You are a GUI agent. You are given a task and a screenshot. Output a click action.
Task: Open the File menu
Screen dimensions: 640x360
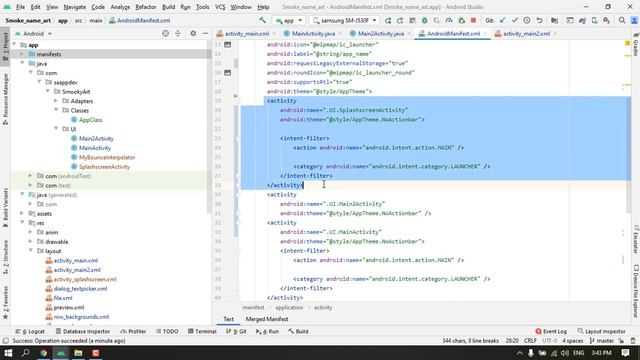(x=20, y=7)
